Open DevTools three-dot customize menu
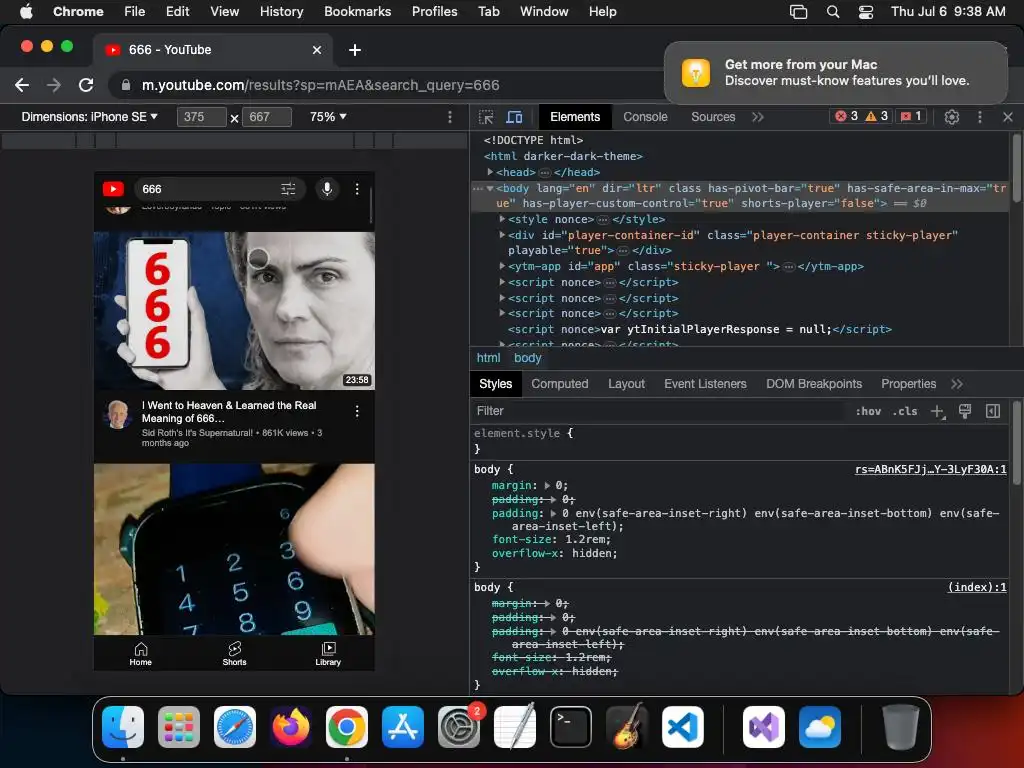This screenshot has width=1024, height=768. click(x=980, y=117)
